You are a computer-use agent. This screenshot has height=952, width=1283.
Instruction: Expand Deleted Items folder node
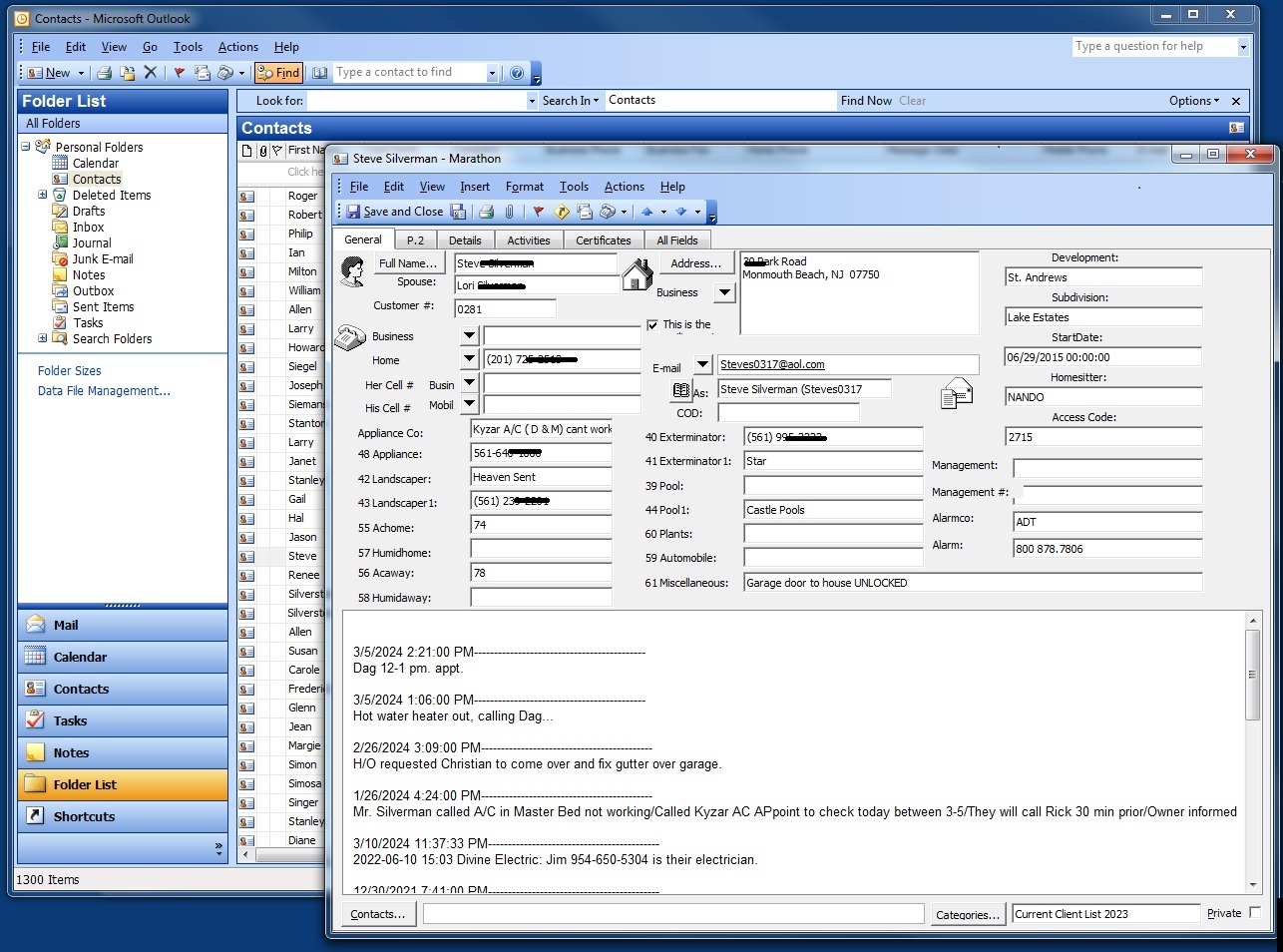(43, 195)
